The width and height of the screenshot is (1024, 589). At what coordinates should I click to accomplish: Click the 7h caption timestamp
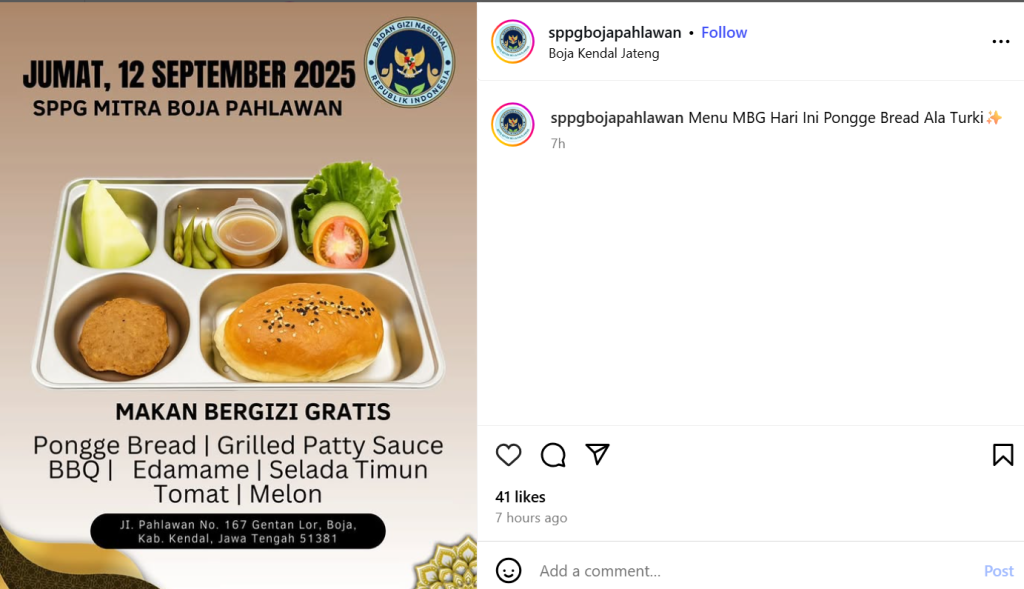coord(558,144)
